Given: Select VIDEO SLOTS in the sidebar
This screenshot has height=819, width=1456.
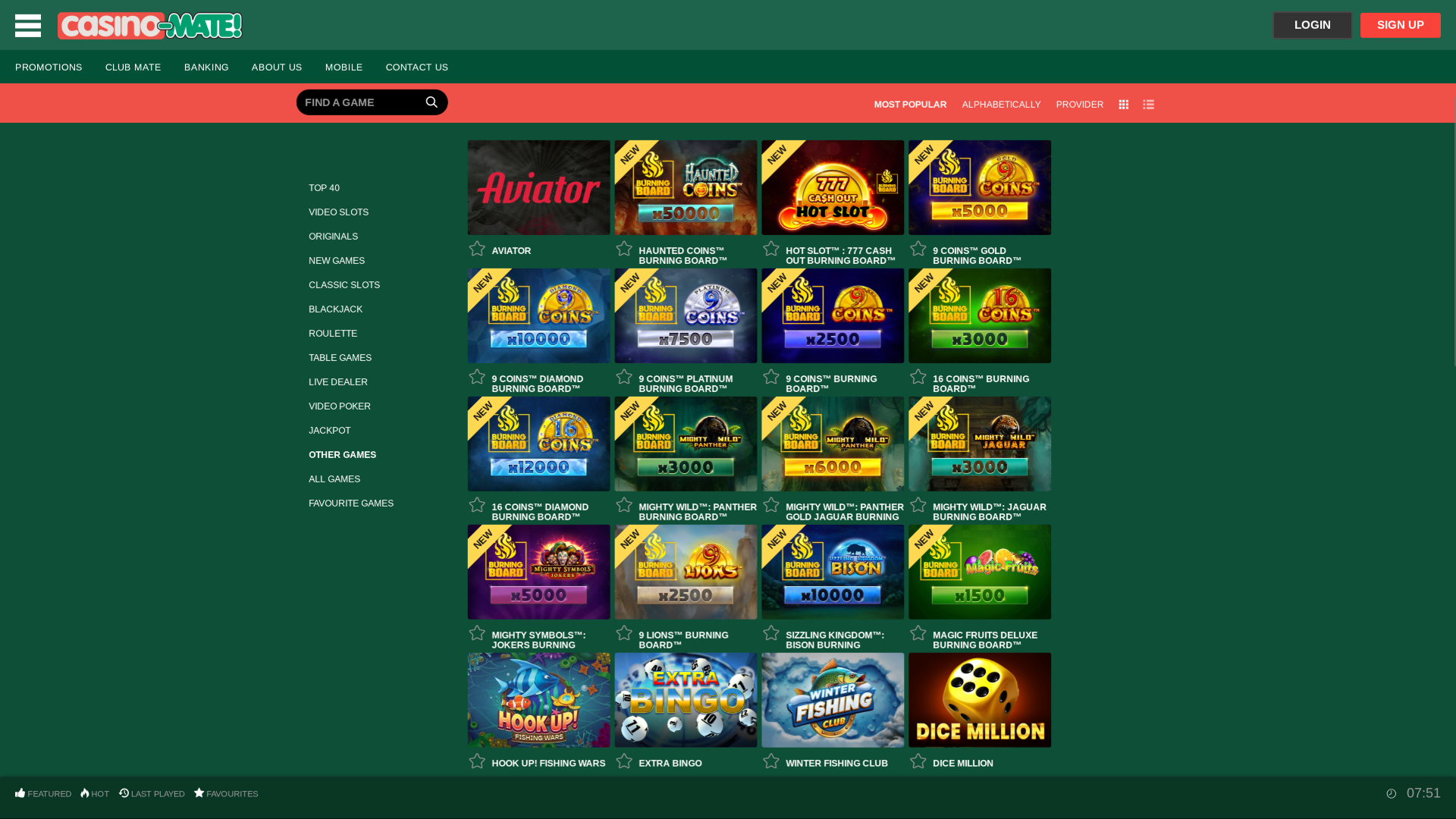Looking at the screenshot, I should coord(338,212).
